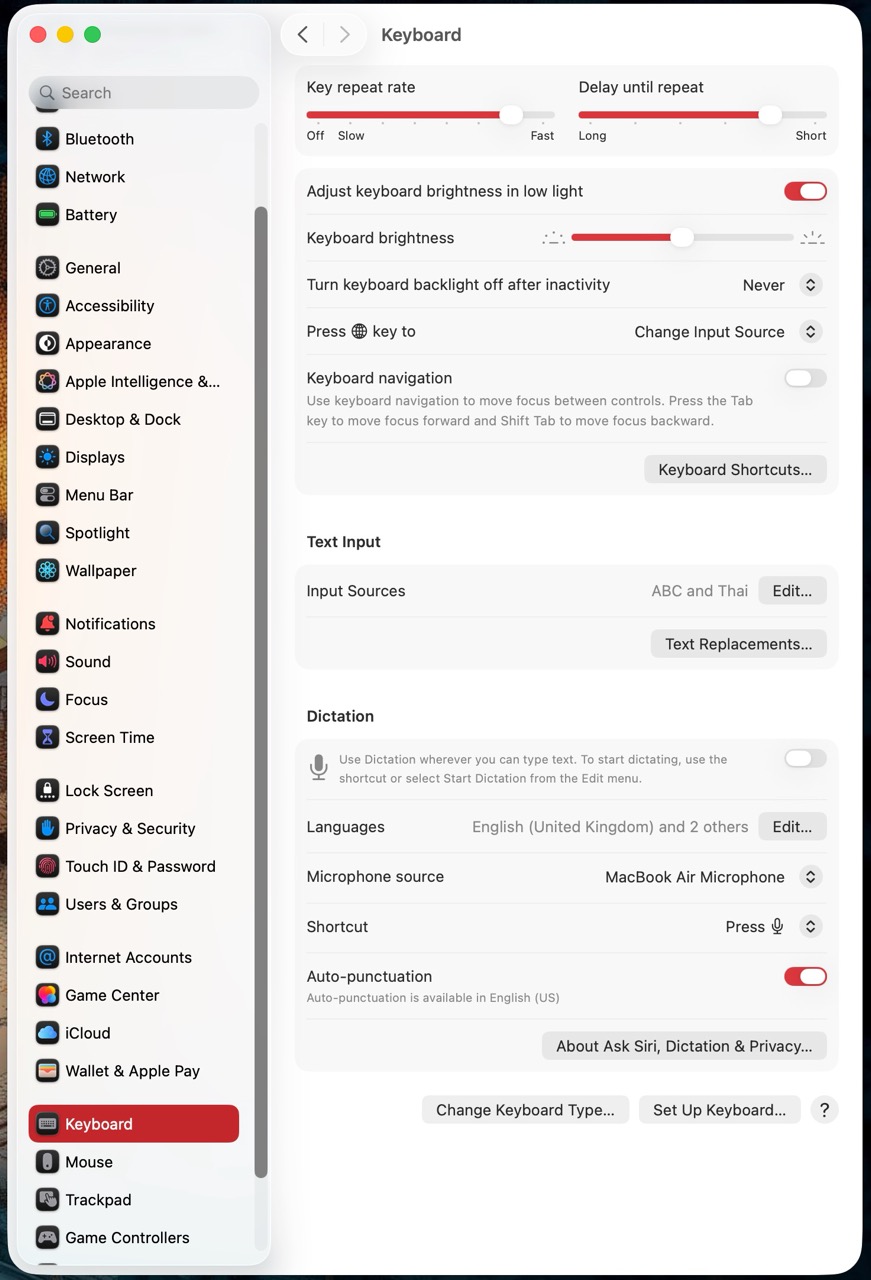Open Game Controllers in sidebar
The height and width of the screenshot is (1280, 871).
[133, 1238]
